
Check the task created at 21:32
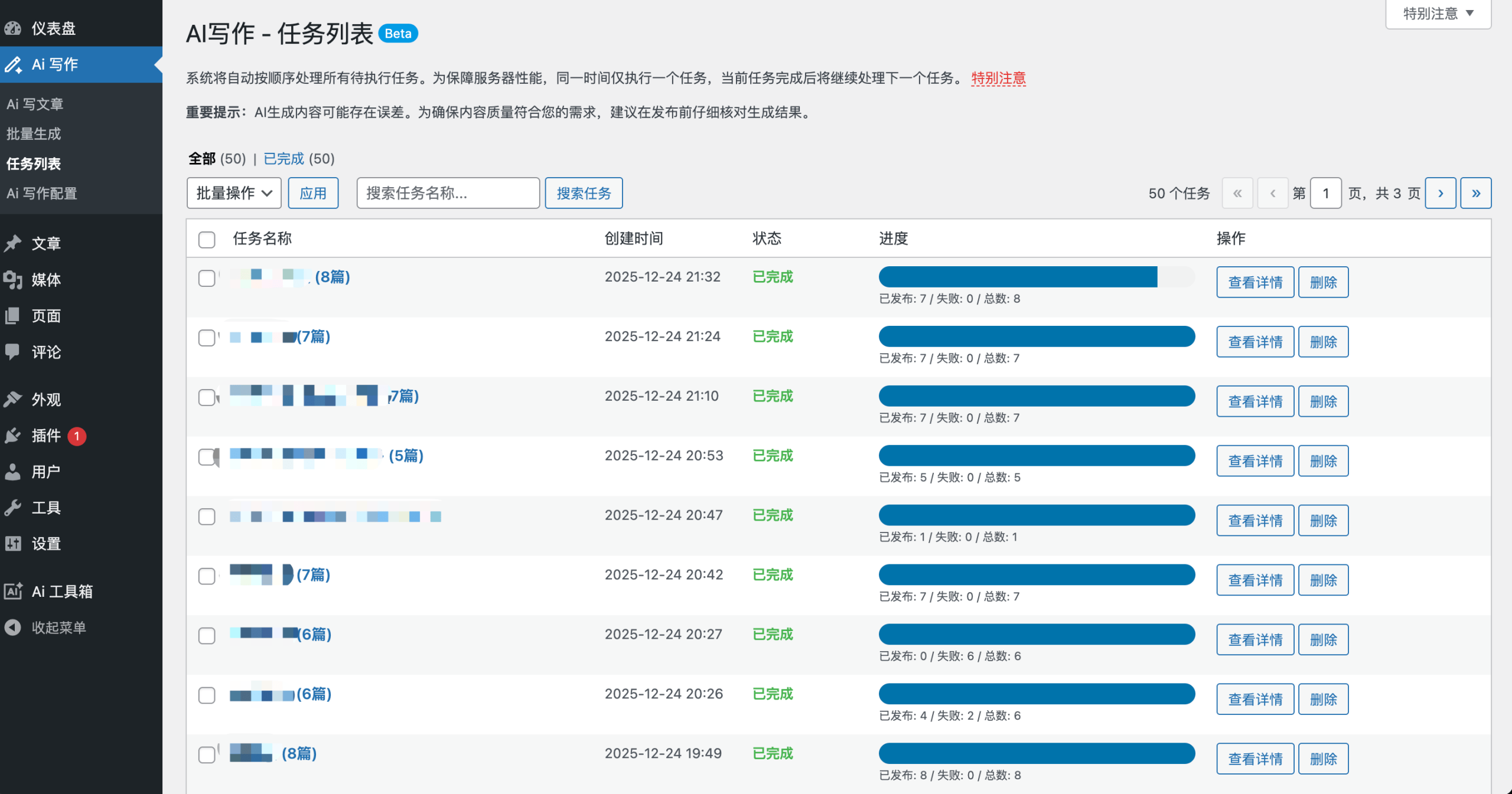click(207, 278)
